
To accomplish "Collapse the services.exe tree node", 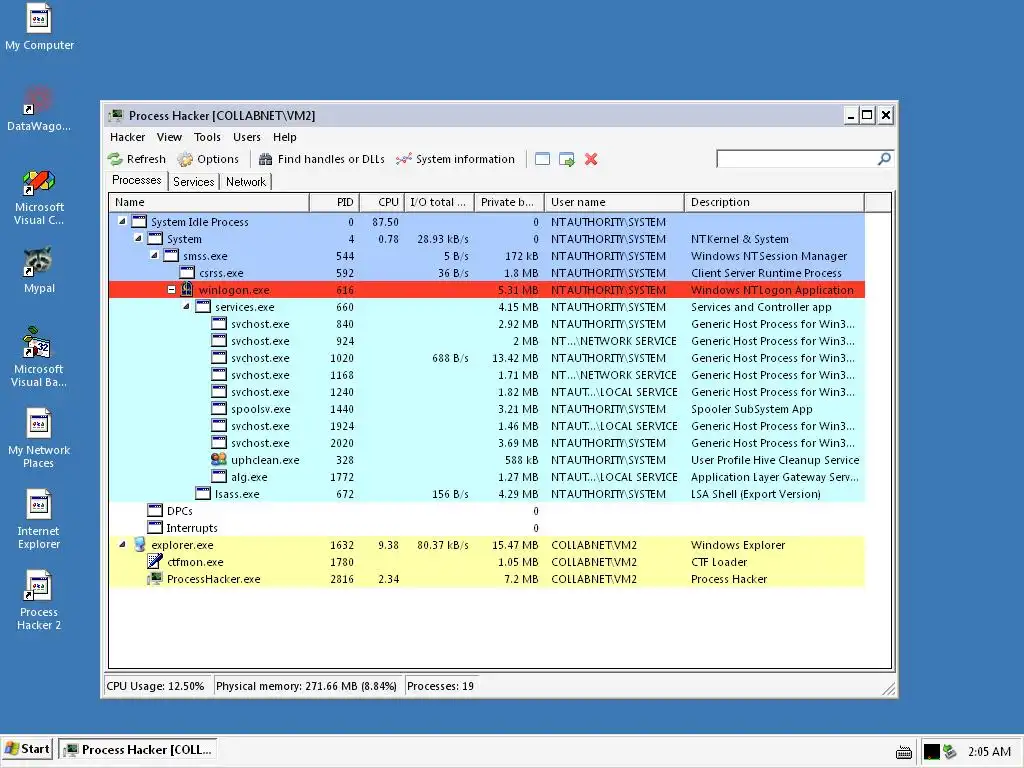I will click(186, 306).
